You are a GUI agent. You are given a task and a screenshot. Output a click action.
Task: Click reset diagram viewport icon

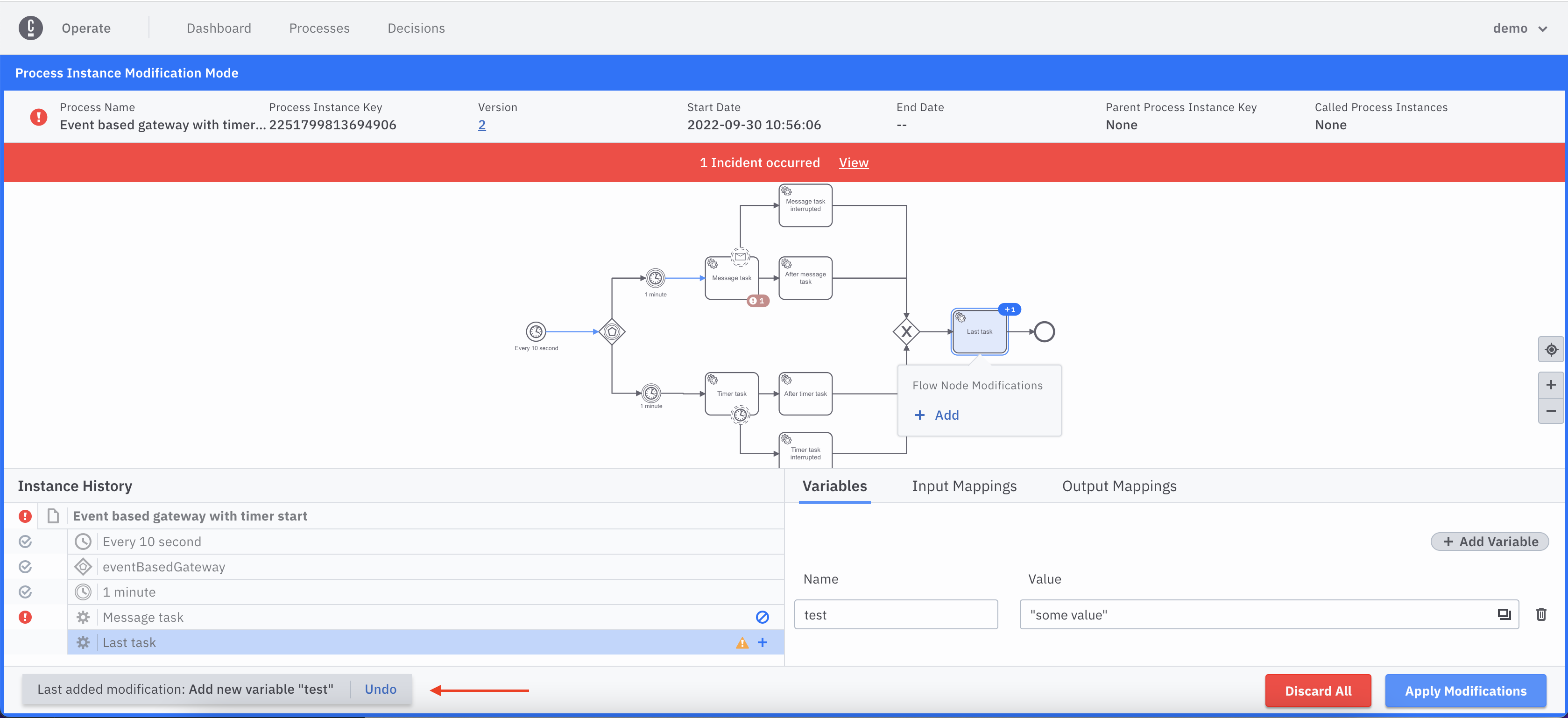click(1550, 349)
